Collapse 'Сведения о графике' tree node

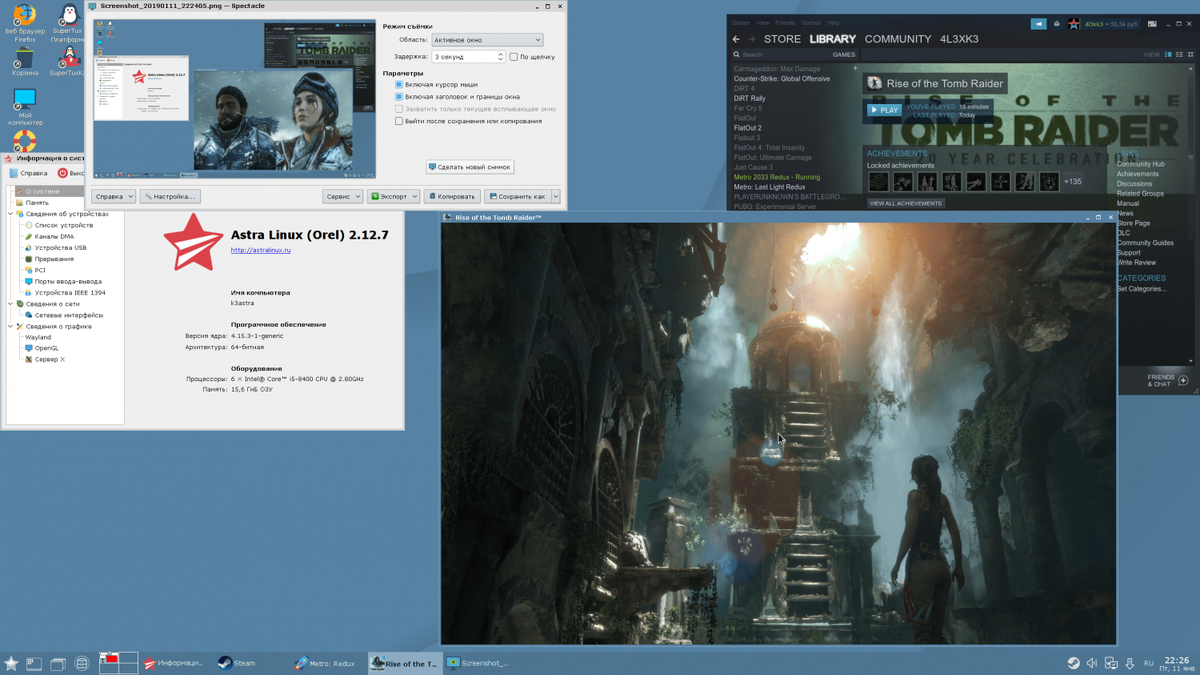(x=11, y=326)
